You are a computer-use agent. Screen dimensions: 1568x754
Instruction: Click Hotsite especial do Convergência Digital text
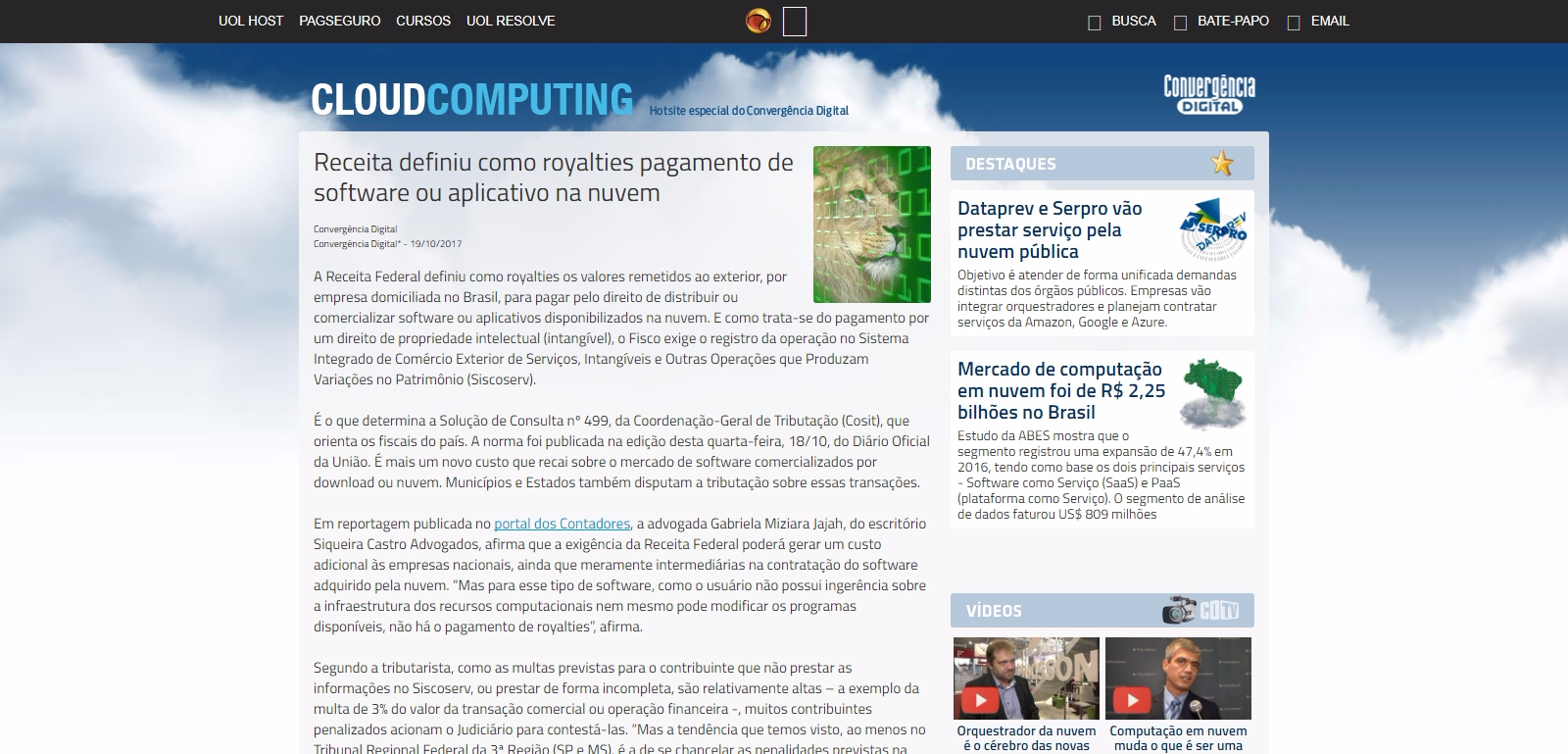749,111
